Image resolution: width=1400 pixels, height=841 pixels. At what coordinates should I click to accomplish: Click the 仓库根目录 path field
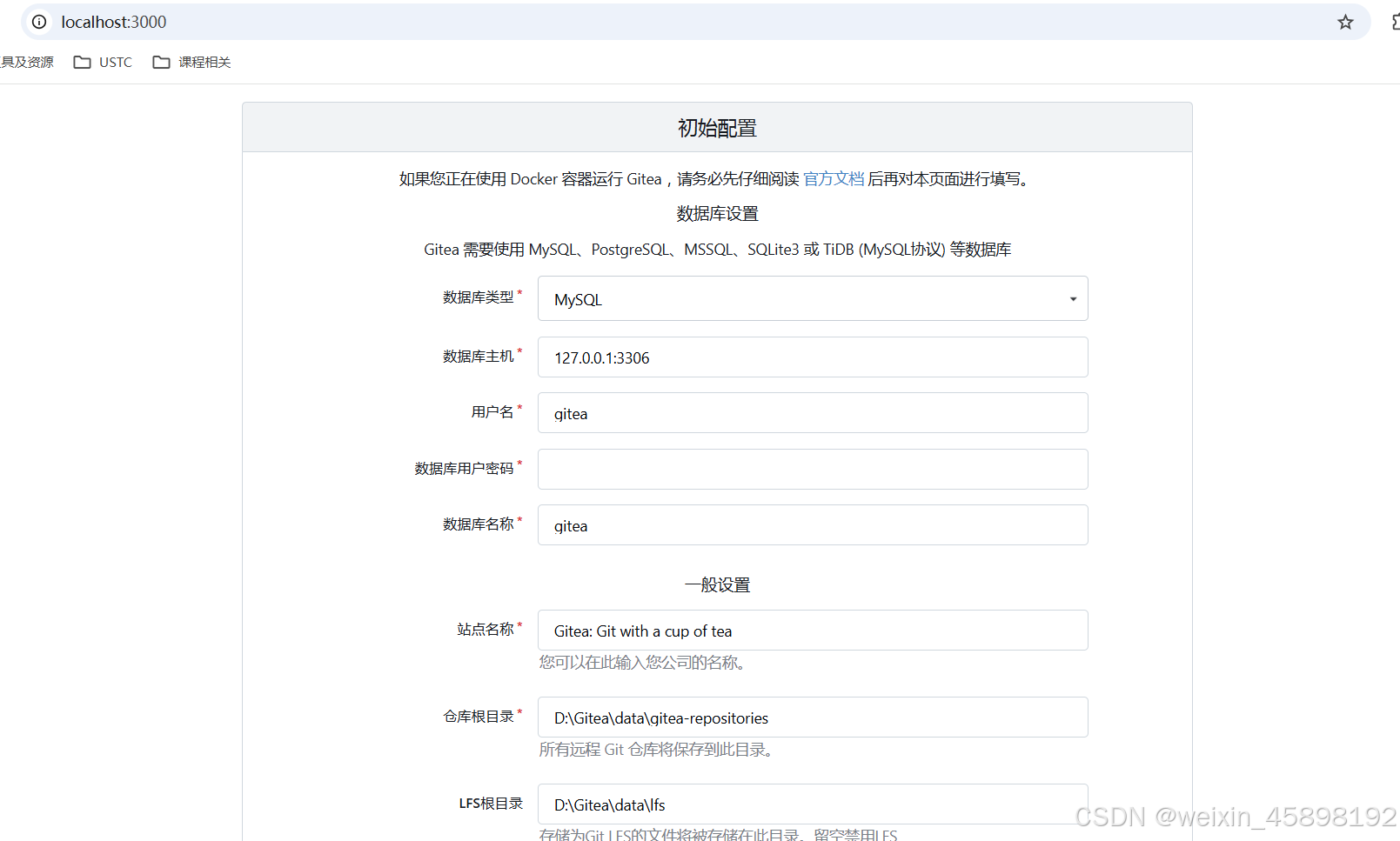(813, 717)
